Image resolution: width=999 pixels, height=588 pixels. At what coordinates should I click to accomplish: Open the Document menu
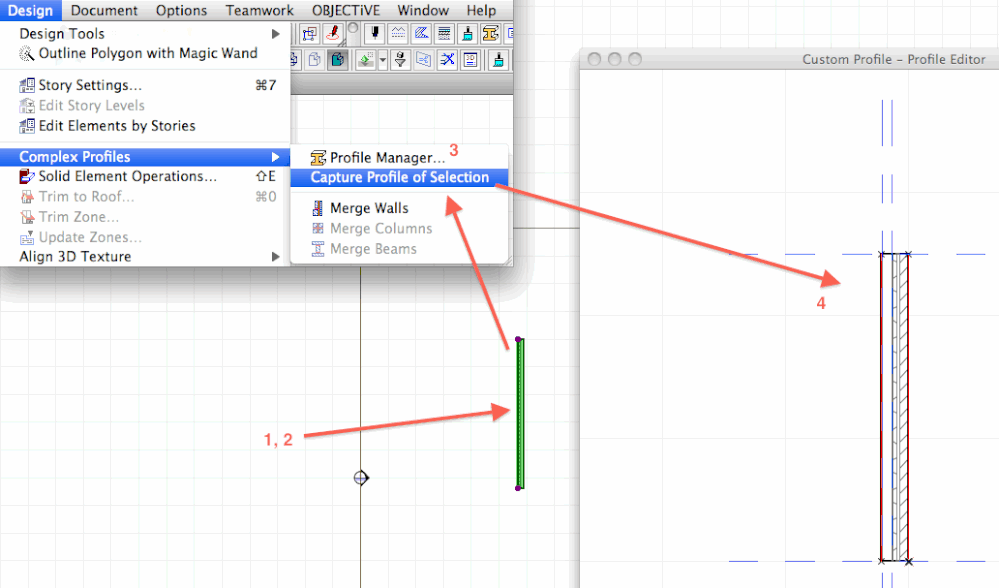pos(104,10)
